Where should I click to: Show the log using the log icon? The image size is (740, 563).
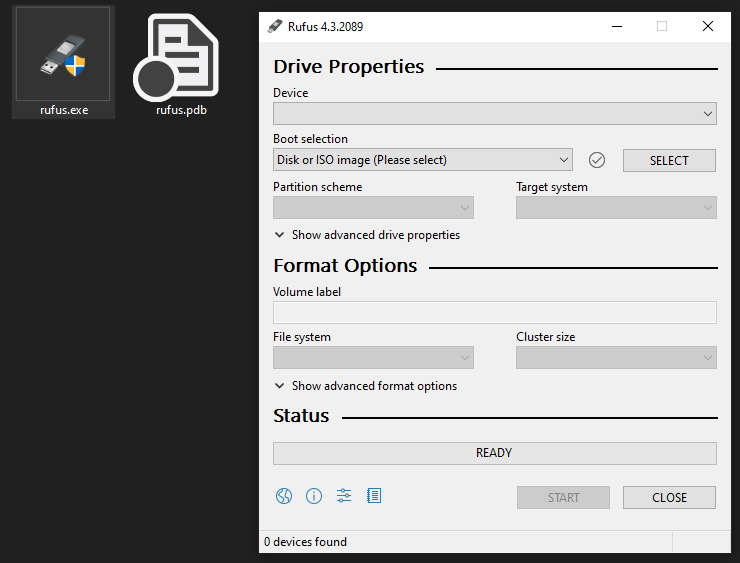[374, 496]
